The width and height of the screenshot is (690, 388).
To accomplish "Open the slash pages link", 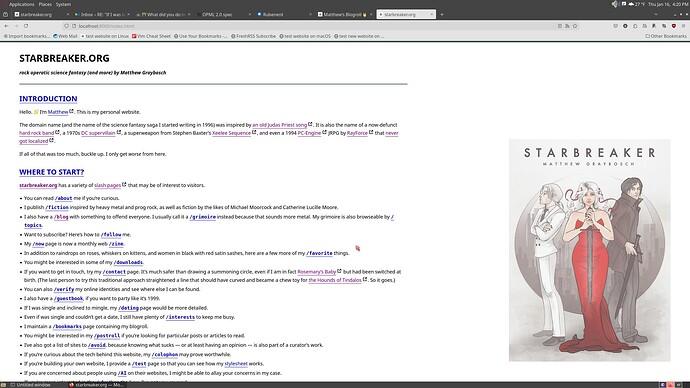I will pos(107,185).
